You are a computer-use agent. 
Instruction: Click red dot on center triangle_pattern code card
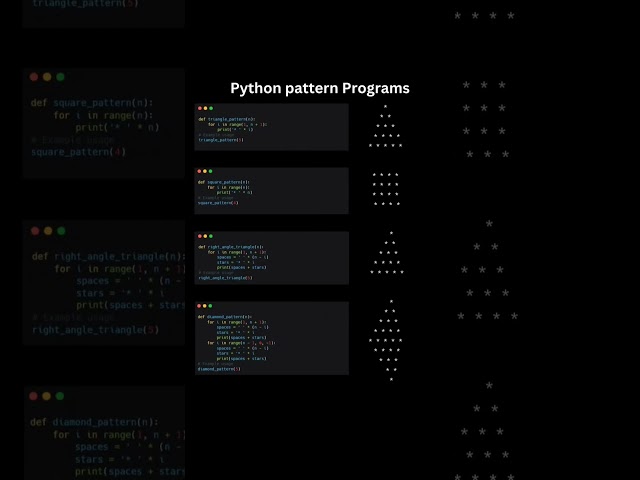(200, 108)
